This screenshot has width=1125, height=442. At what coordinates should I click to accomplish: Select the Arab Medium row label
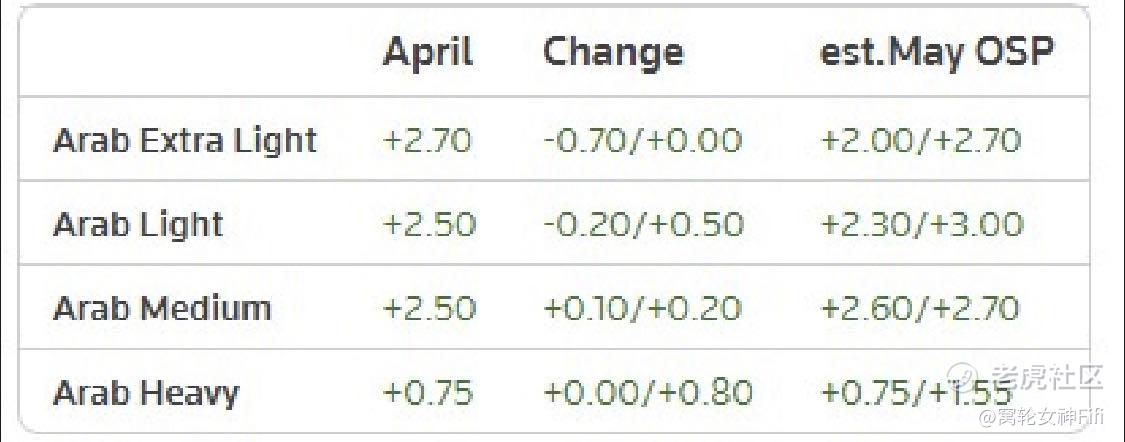point(163,309)
